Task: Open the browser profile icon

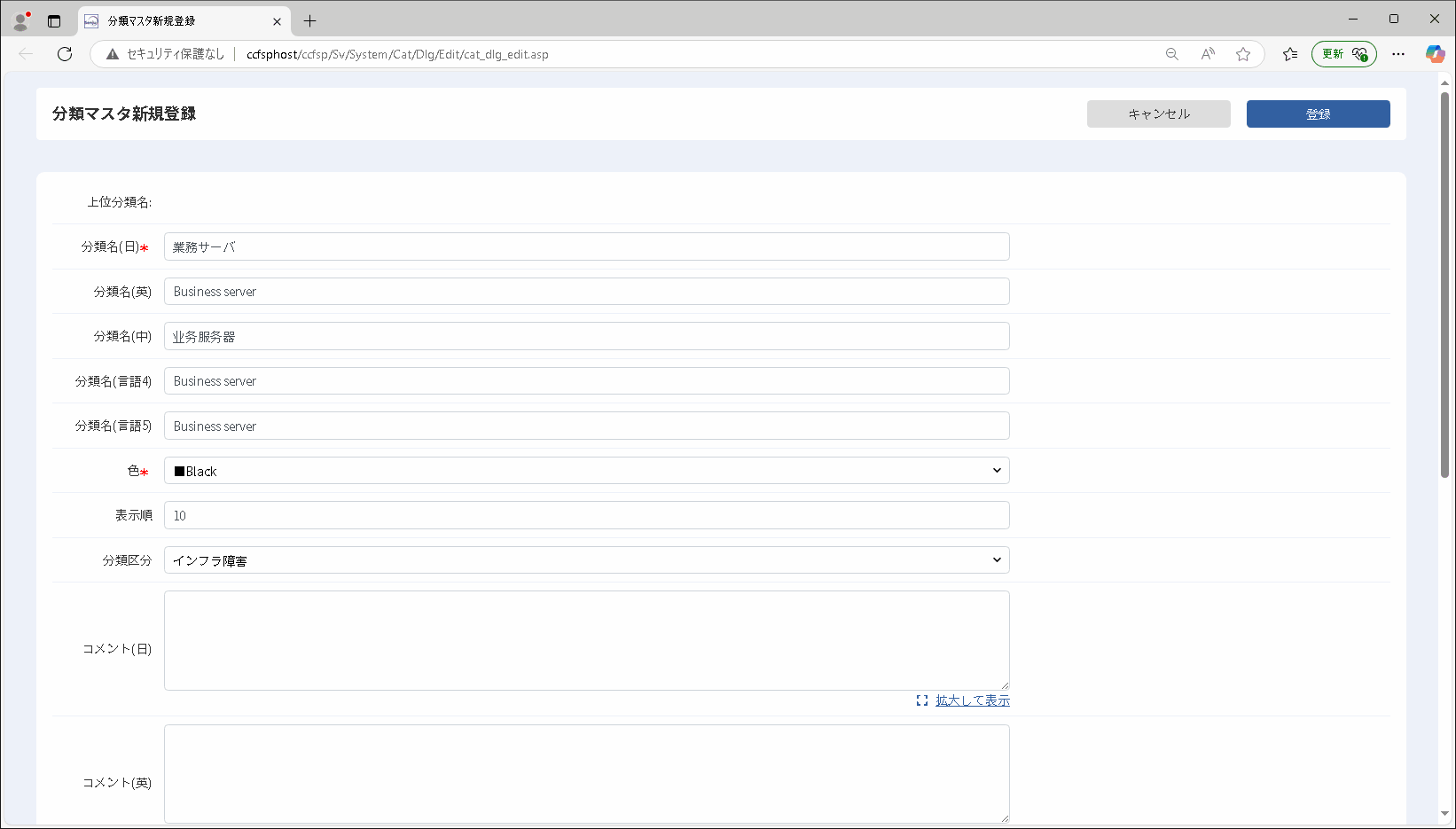Action: pyautogui.click(x=21, y=20)
